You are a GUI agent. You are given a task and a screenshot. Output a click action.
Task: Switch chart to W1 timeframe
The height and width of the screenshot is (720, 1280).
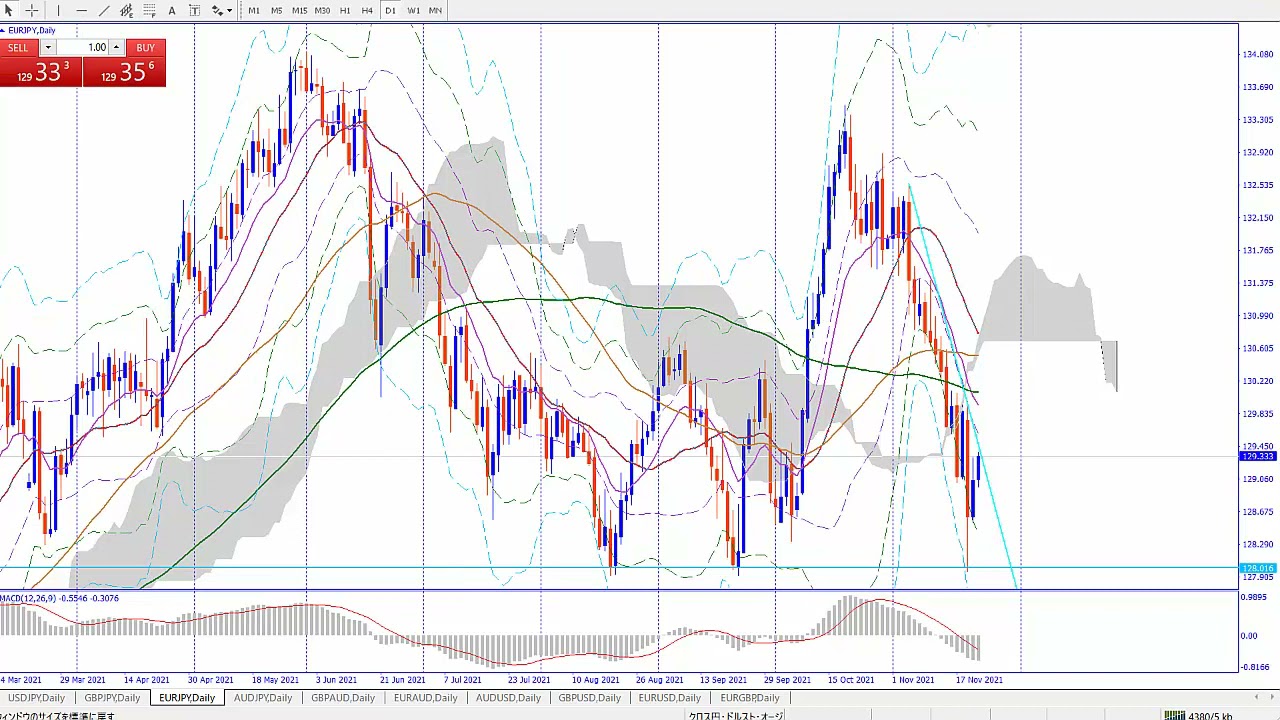(x=413, y=10)
